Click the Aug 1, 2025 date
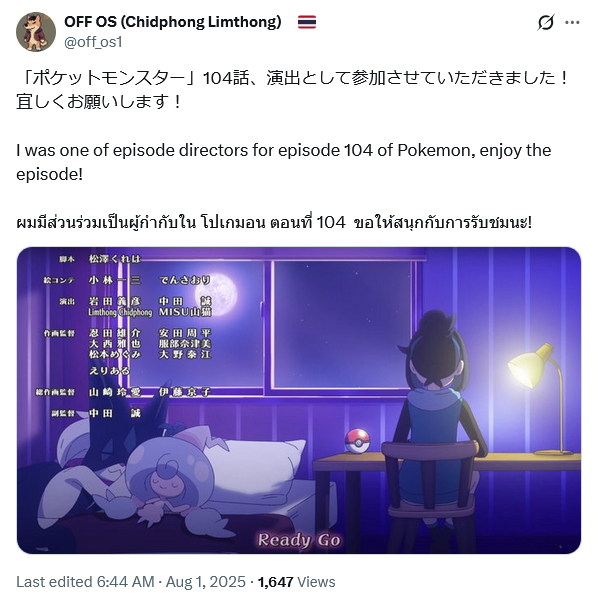The image size is (598, 595). (206, 582)
